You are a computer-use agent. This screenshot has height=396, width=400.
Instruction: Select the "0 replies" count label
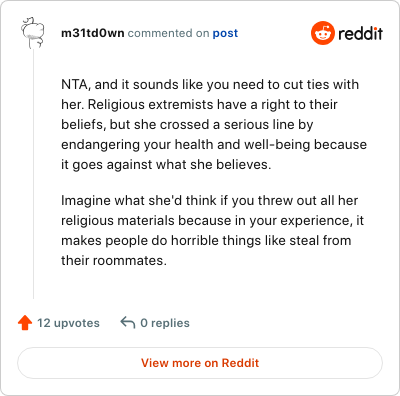click(x=165, y=323)
